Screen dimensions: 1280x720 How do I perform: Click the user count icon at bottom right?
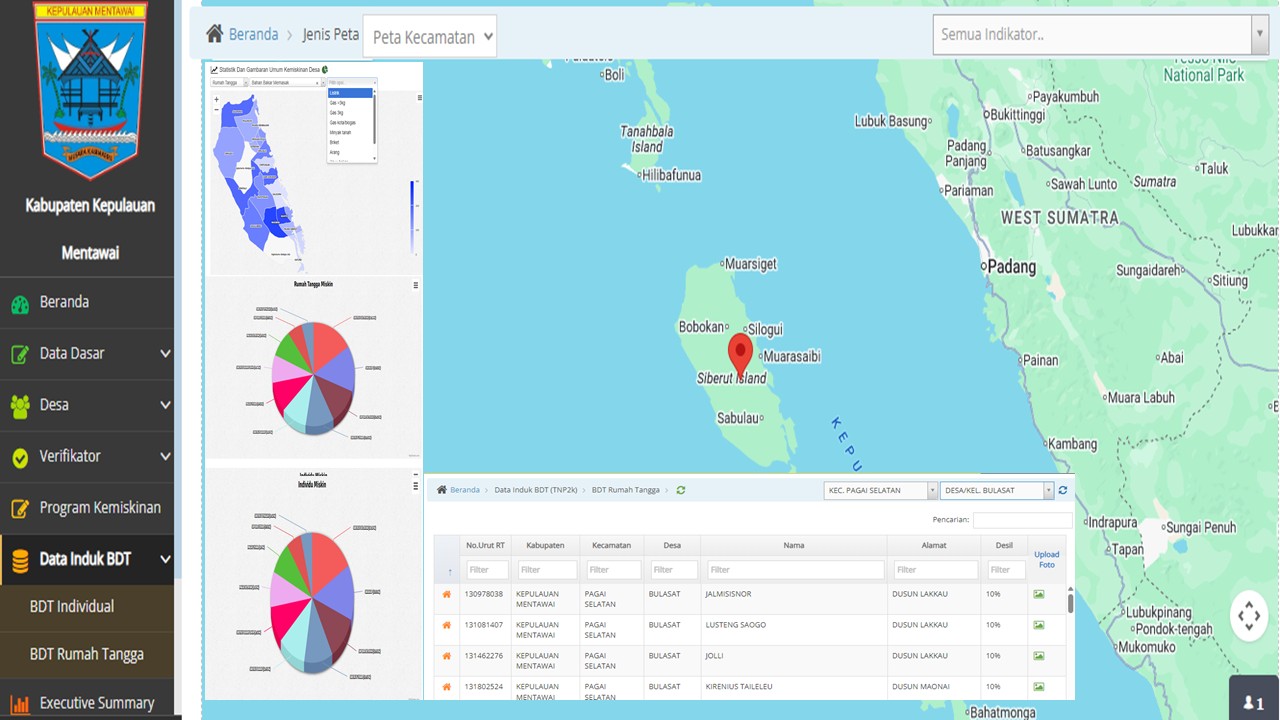[x=1253, y=703]
